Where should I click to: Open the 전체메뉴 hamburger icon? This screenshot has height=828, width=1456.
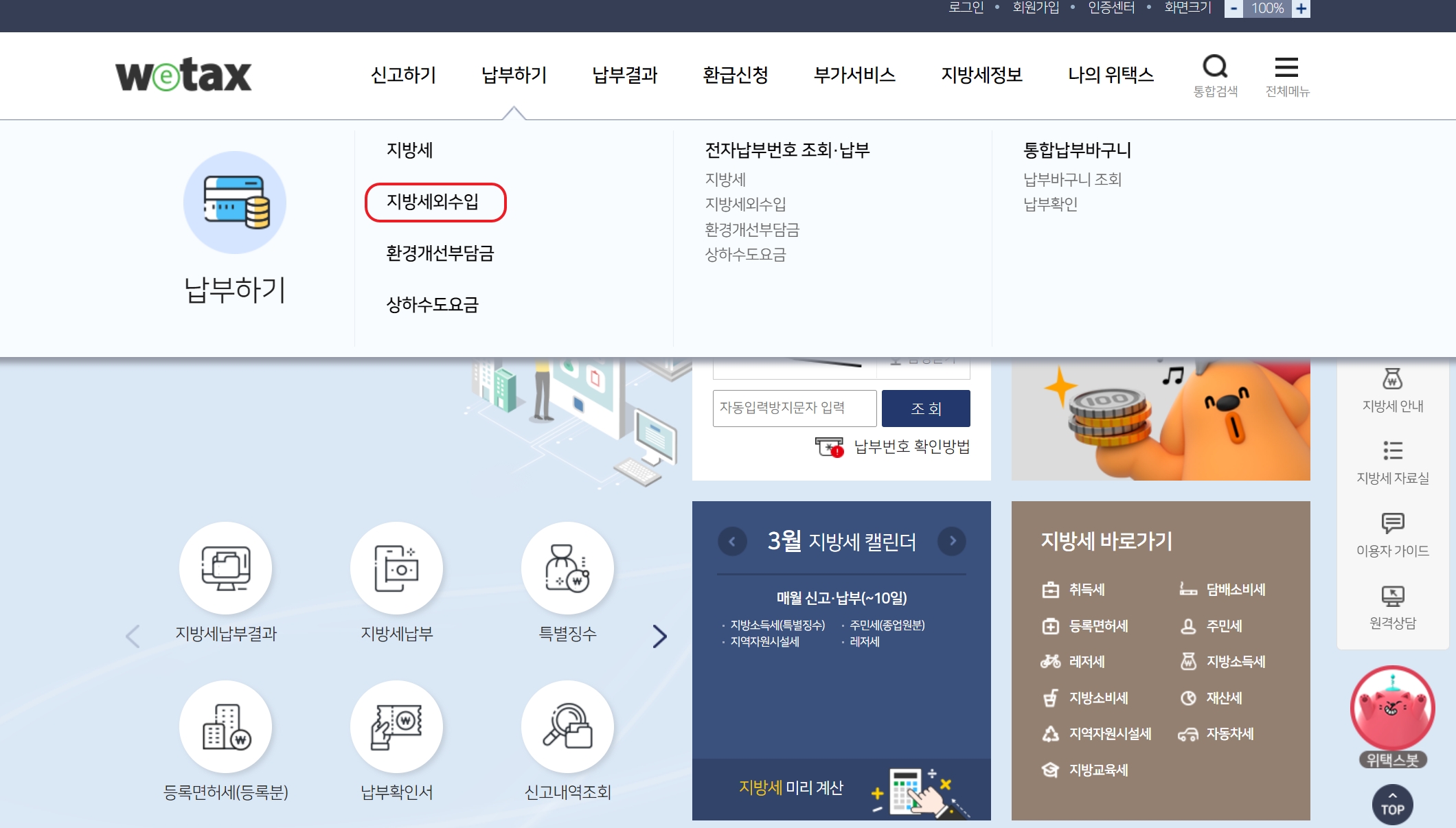pos(1286,67)
